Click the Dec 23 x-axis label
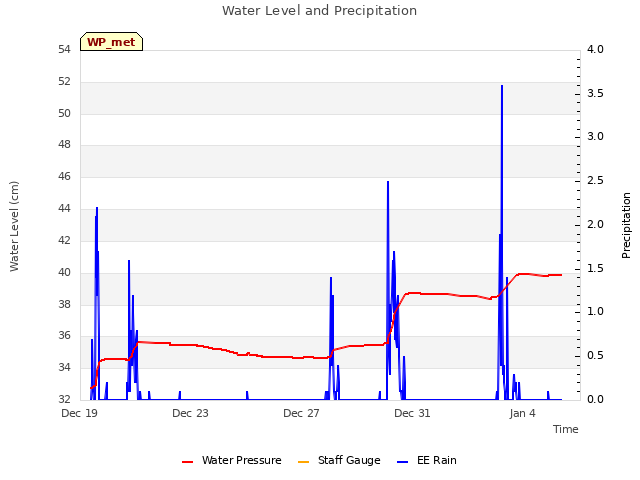This screenshot has width=640, height=480. 190,413
